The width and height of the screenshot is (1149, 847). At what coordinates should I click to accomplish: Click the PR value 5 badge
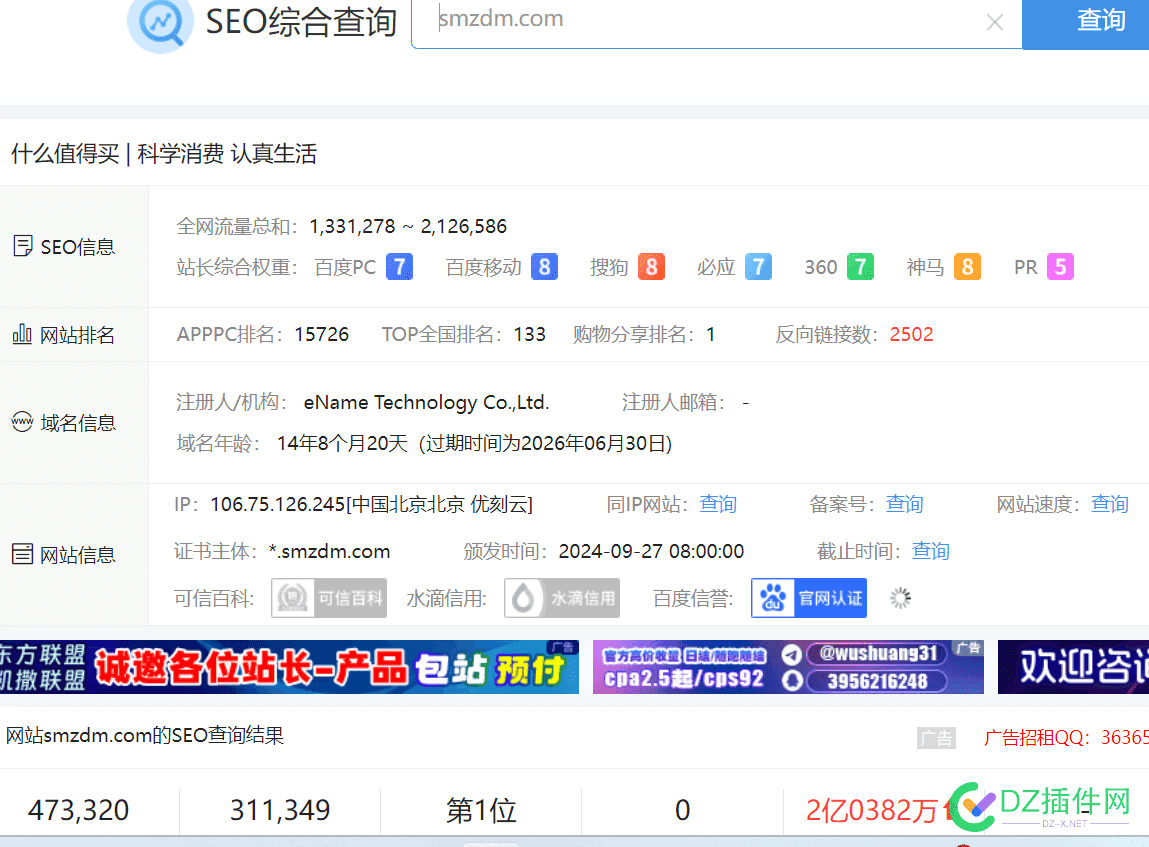tap(1060, 267)
